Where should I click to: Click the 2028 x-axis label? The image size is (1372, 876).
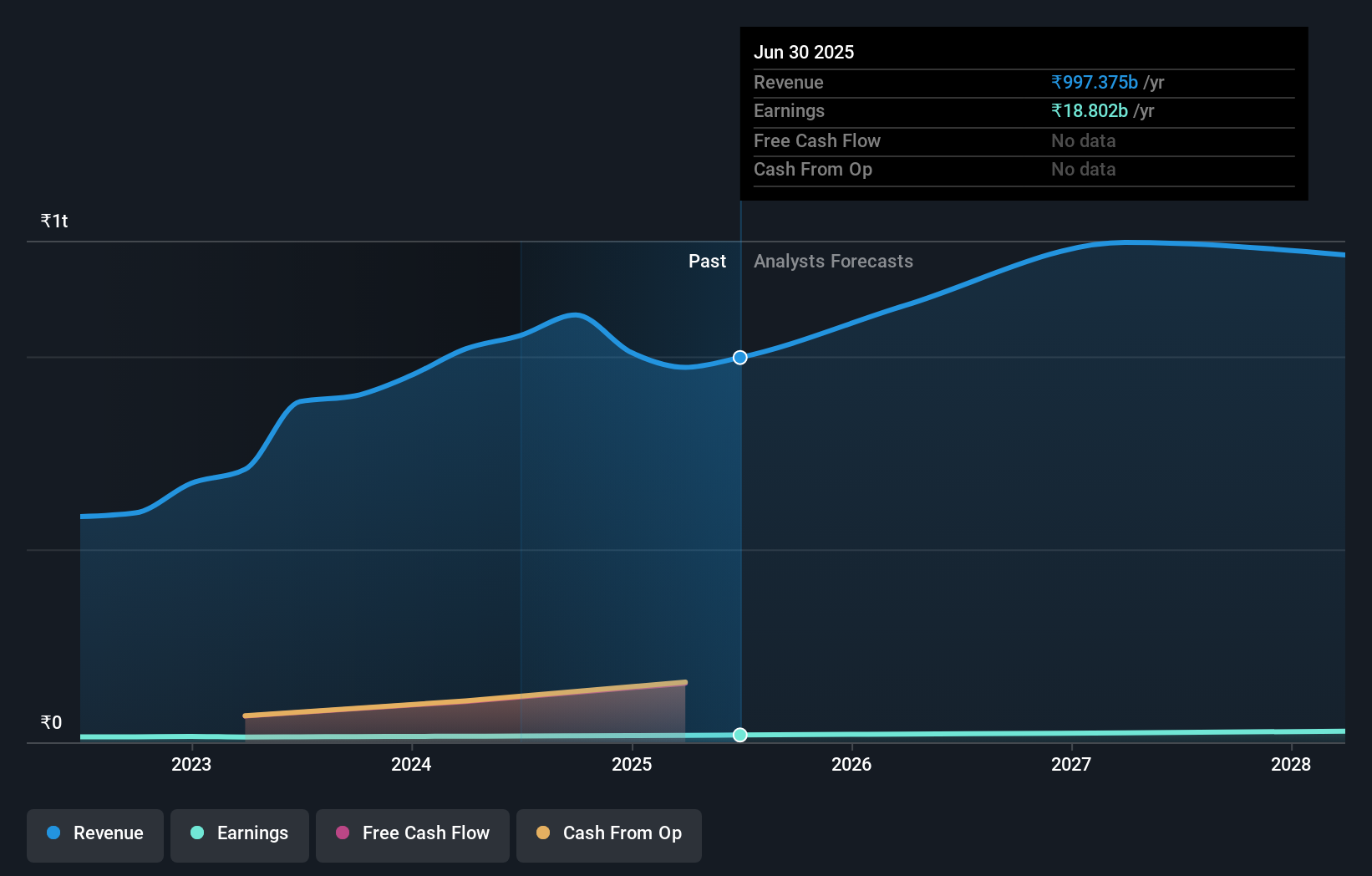(1291, 764)
